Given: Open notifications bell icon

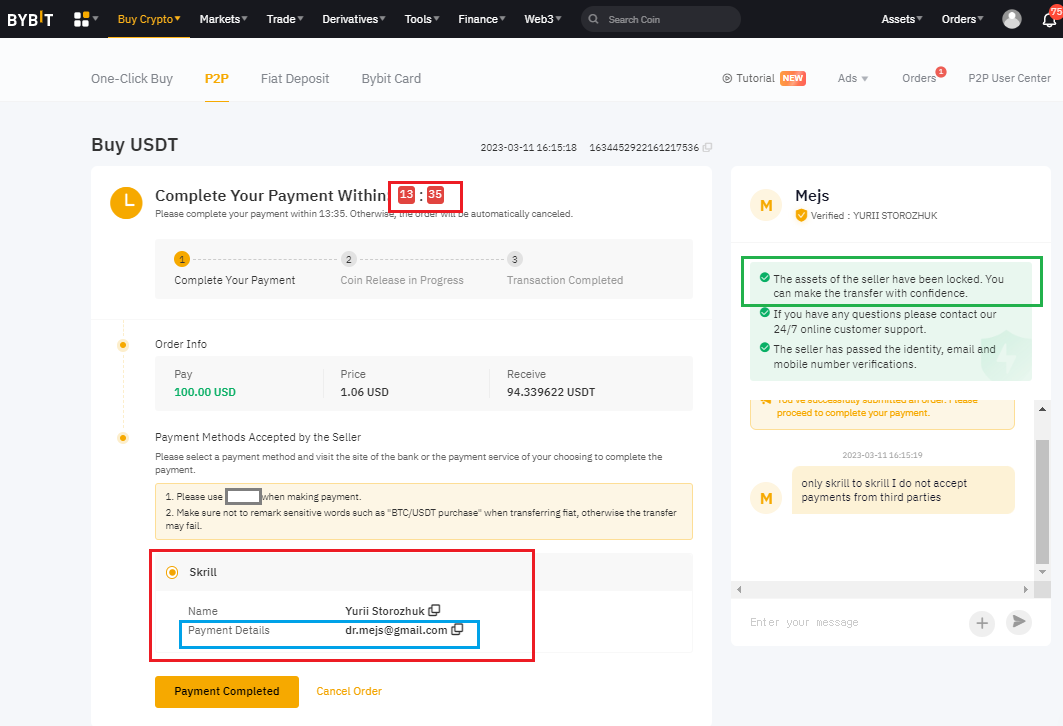Looking at the screenshot, I should [x=1049, y=19].
